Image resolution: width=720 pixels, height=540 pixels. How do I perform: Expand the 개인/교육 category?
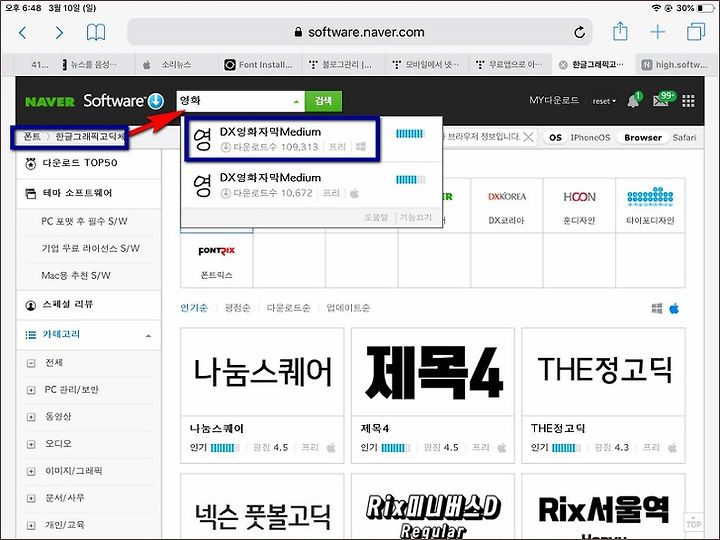(31, 525)
